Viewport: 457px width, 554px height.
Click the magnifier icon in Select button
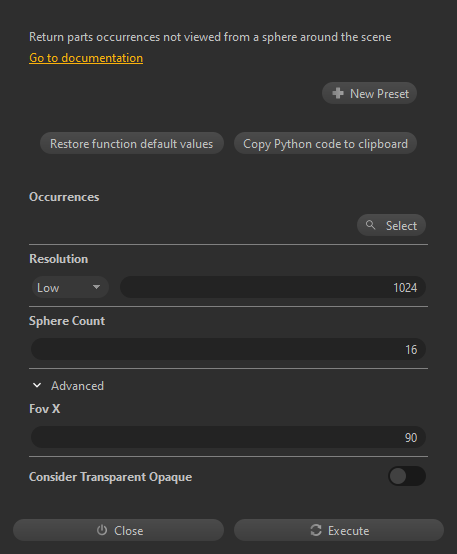(370, 225)
